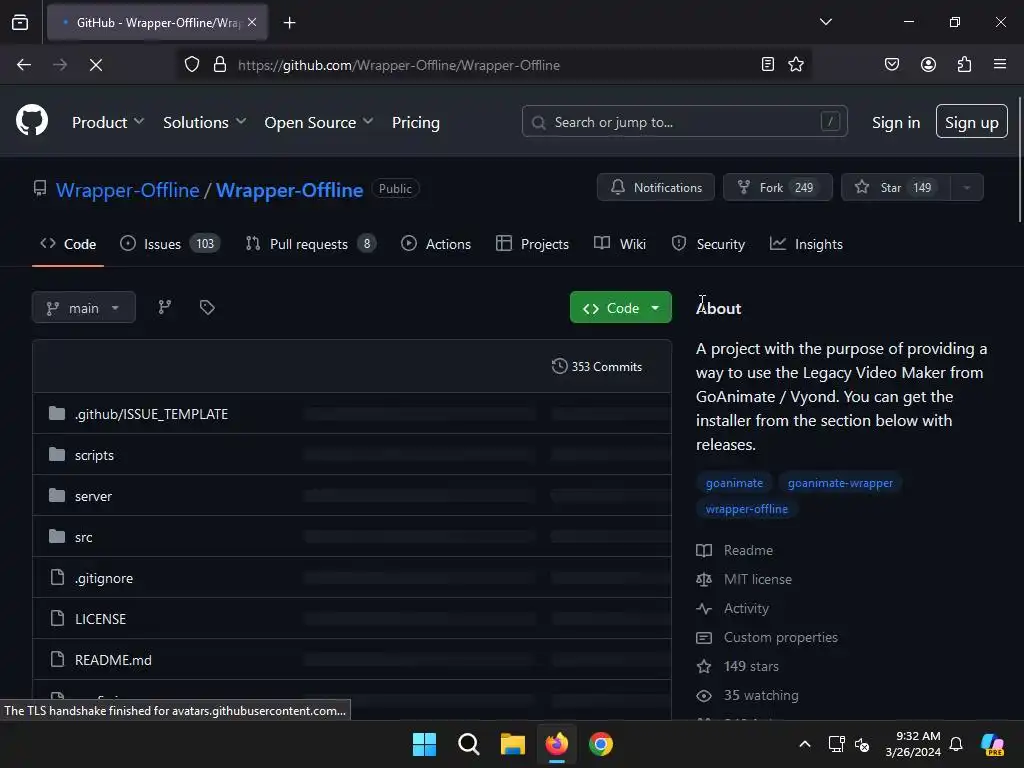Open the tracking protection shield icon
Viewport: 1024px width, 768px height.
192,65
